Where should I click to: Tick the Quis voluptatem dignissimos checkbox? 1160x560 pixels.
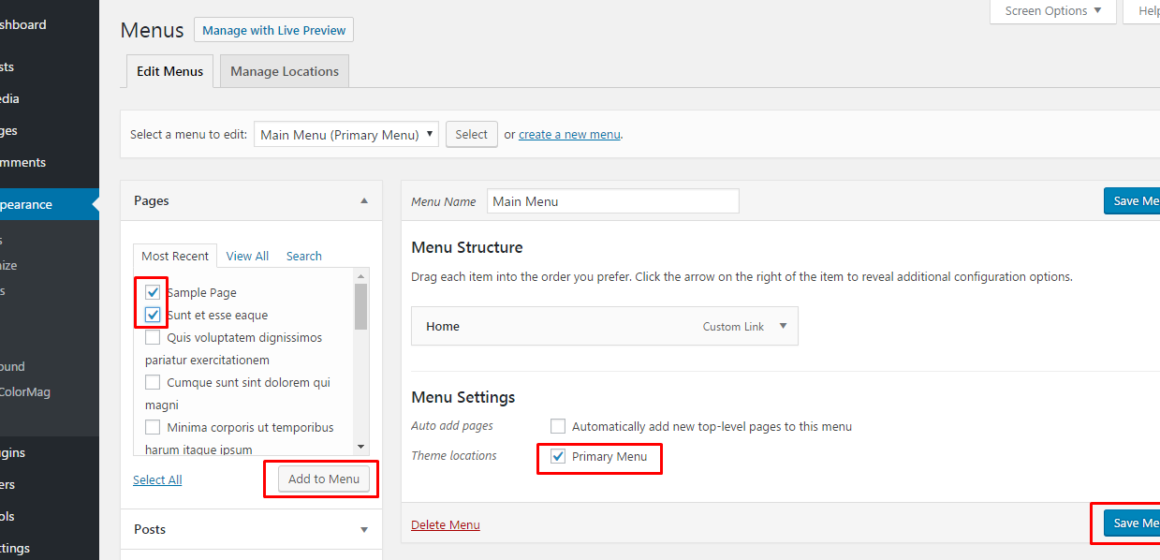pos(153,337)
